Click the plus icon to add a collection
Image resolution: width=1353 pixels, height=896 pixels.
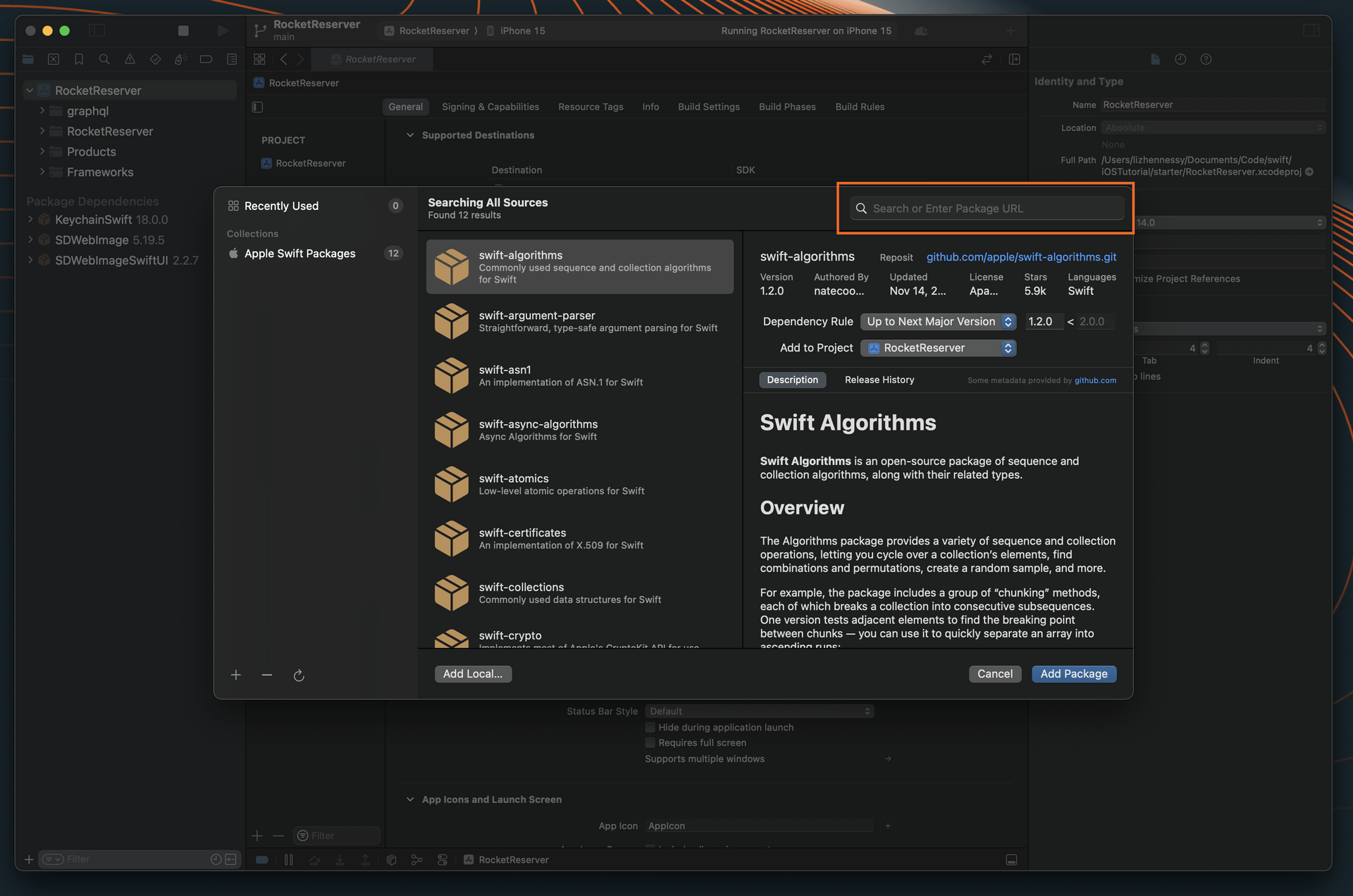[x=236, y=675]
